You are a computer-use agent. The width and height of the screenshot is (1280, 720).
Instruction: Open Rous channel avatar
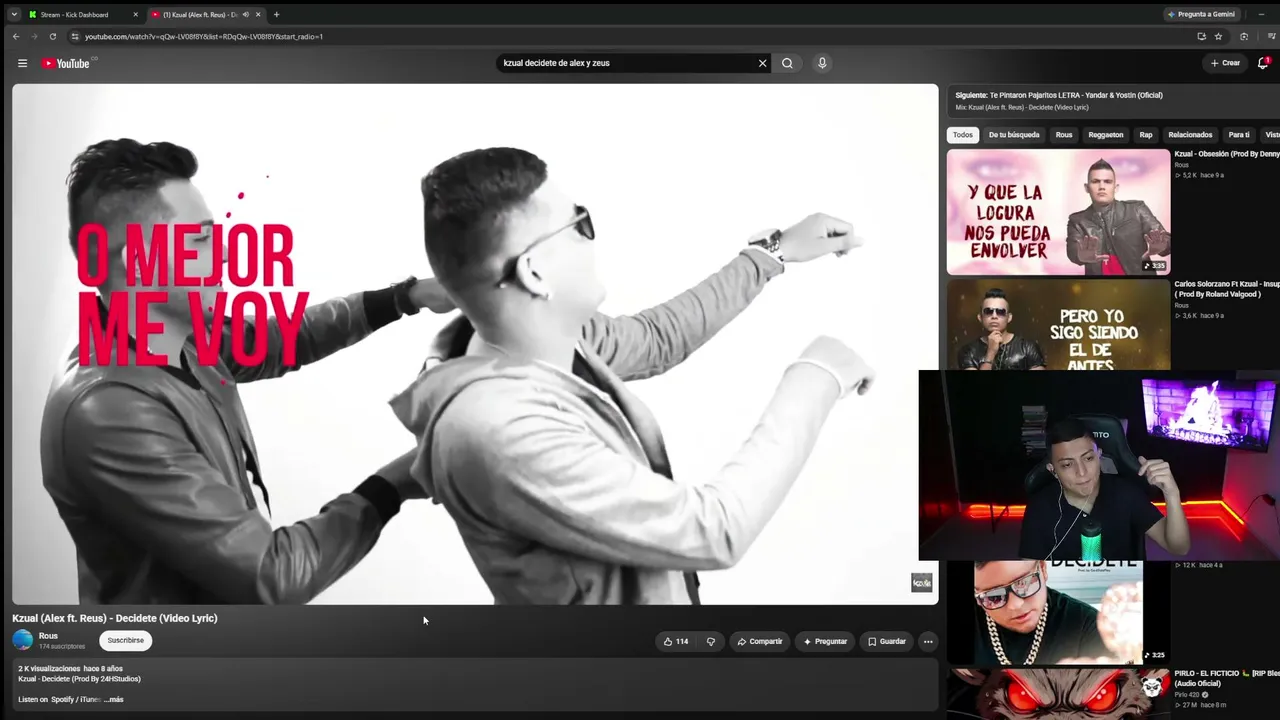tap(23, 640)
